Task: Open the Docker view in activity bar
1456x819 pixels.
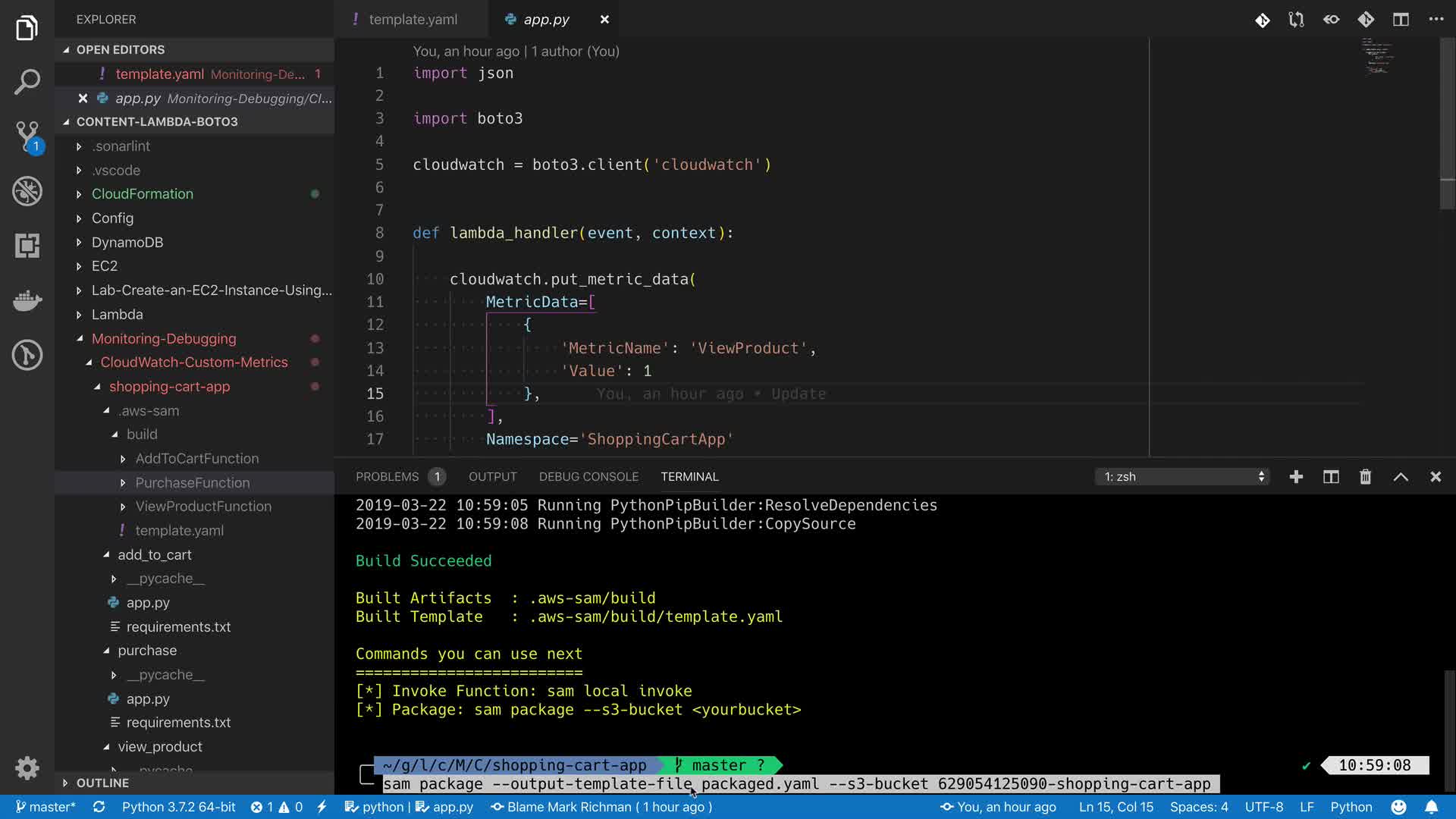Action: click(27, 300)
